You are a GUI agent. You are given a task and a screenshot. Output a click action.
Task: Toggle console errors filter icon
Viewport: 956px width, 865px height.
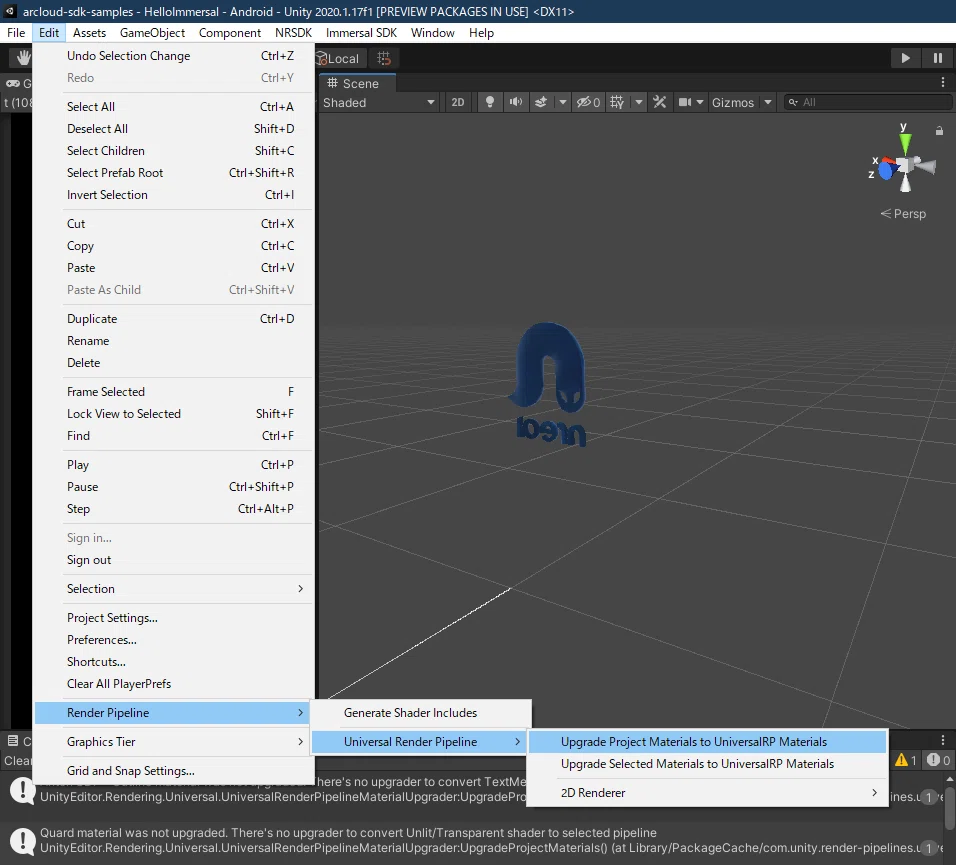[x=938, y=760]
